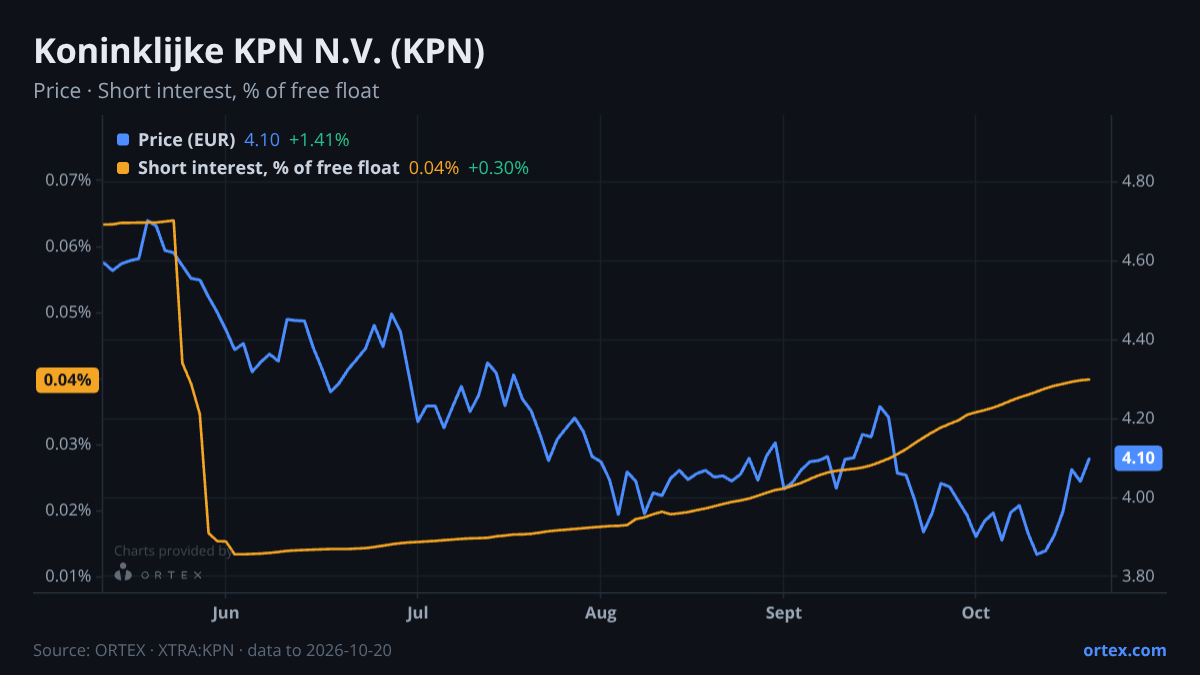Click the +0.30% short interest change

(498, 168)
